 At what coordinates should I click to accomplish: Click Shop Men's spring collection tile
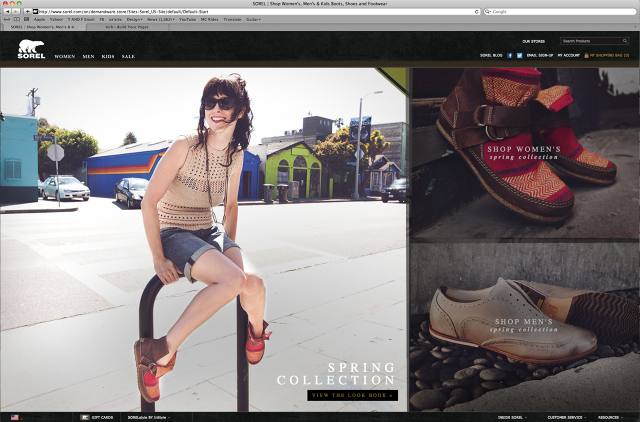click(524, 325)
